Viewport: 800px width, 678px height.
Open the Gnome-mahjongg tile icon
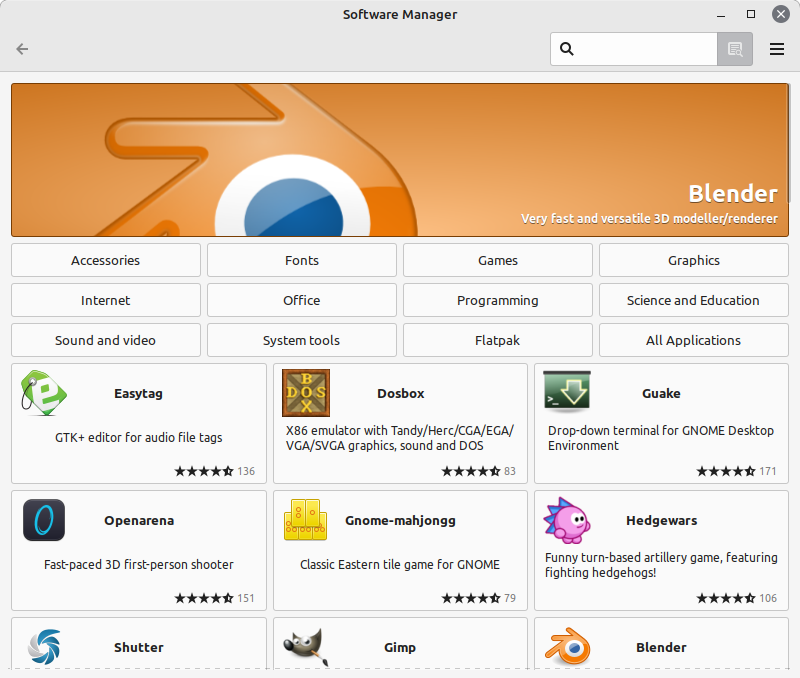pyautogui.click(x=305, y=520)
